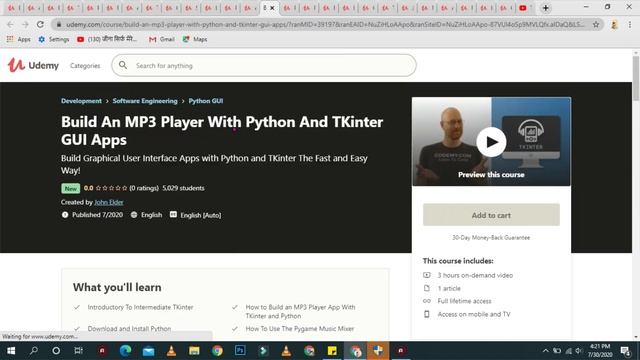Screen dimensions: 640x360
Task: Play the course preview video
Action: tap(491, 142)
